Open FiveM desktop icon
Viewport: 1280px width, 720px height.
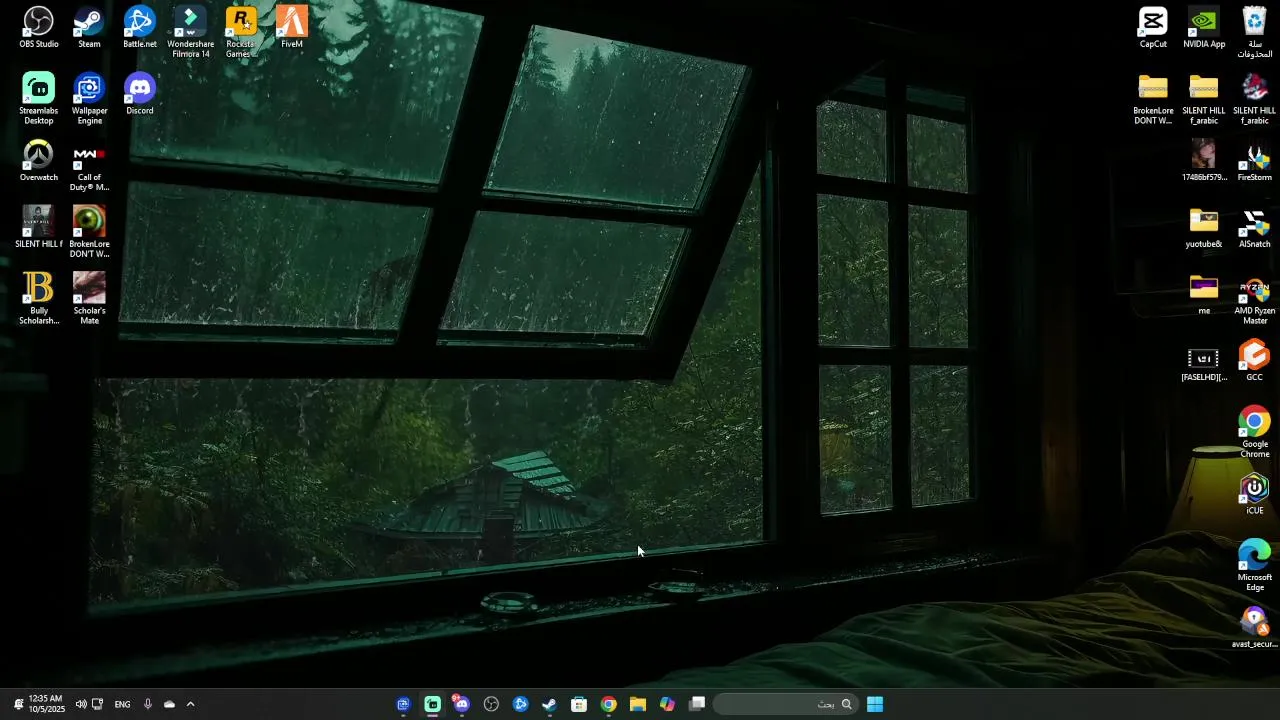click(x=292, y=27)
